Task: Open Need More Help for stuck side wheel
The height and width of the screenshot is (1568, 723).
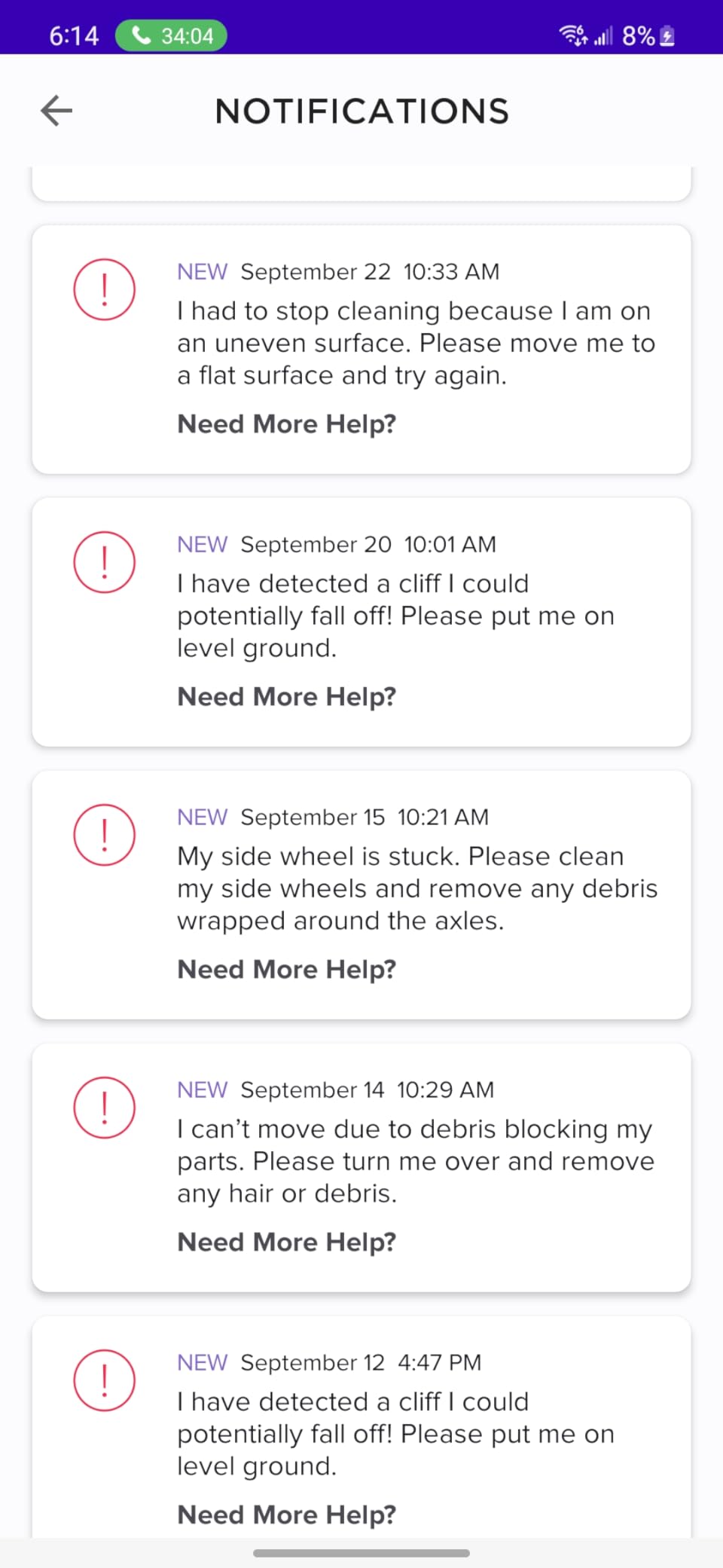Action: pos(286,970)
